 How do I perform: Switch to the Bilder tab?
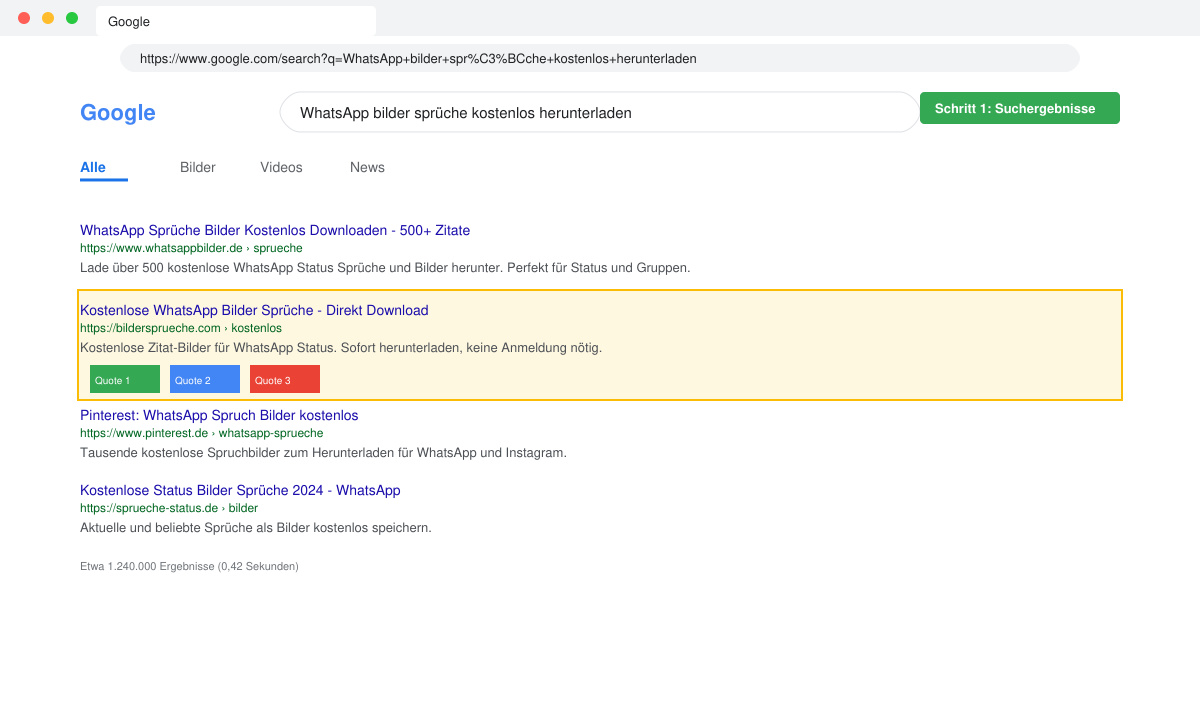click(198, 167)
